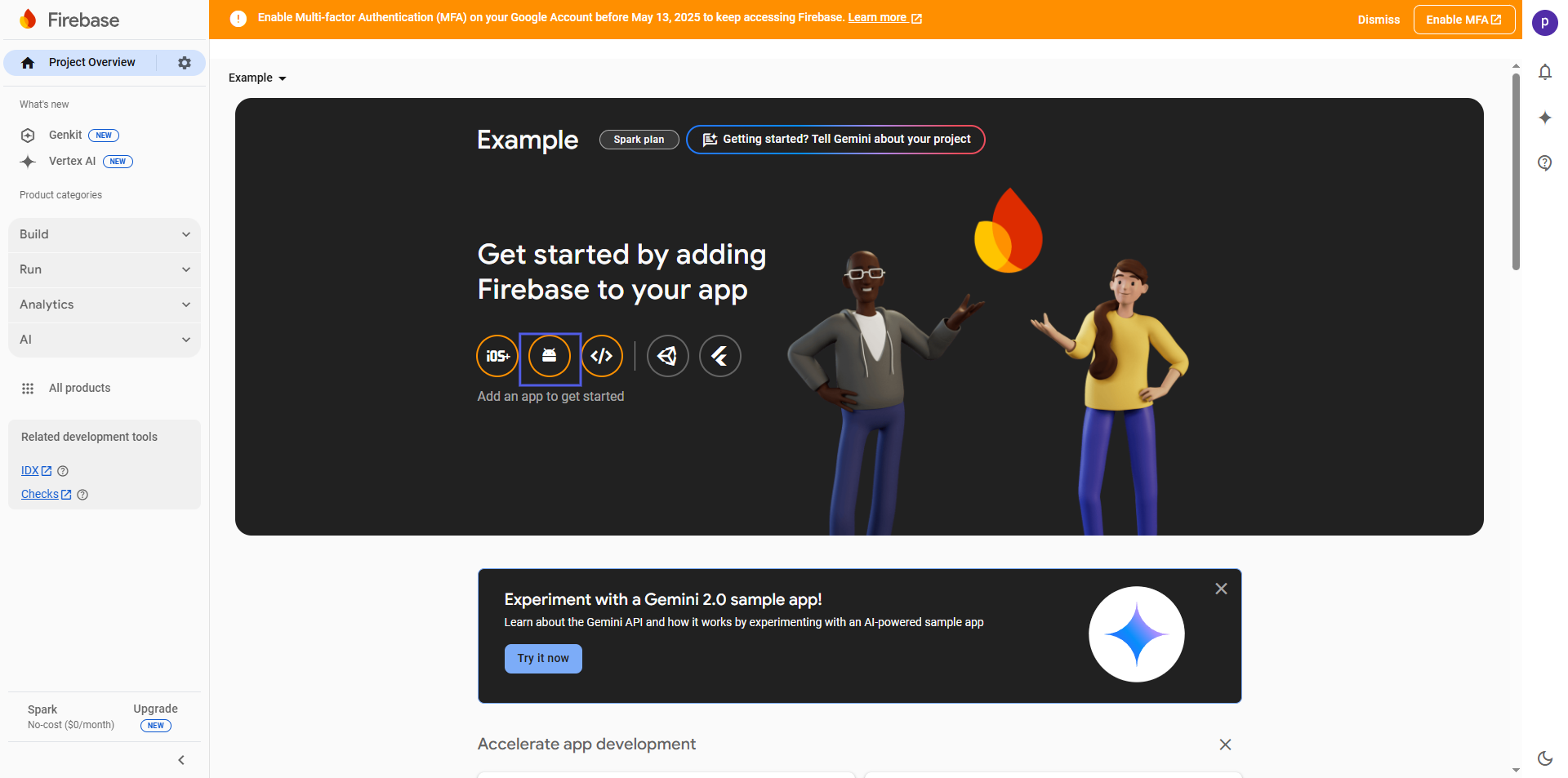Open the notifications bell
Viewport: 1568px width, 778px height.
(1544, 72)
